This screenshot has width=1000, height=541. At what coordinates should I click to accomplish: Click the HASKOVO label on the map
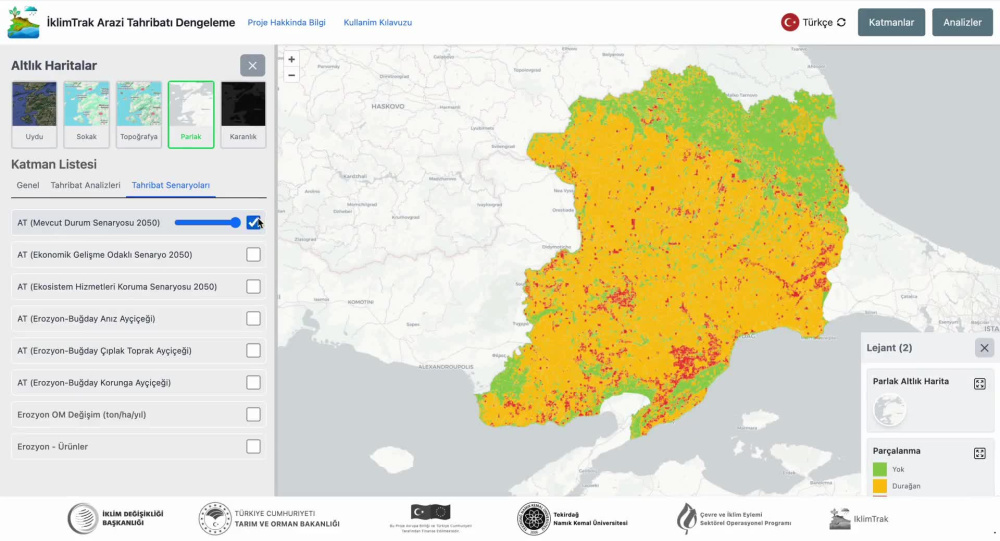pyautogui.click(x=388, y=107)
